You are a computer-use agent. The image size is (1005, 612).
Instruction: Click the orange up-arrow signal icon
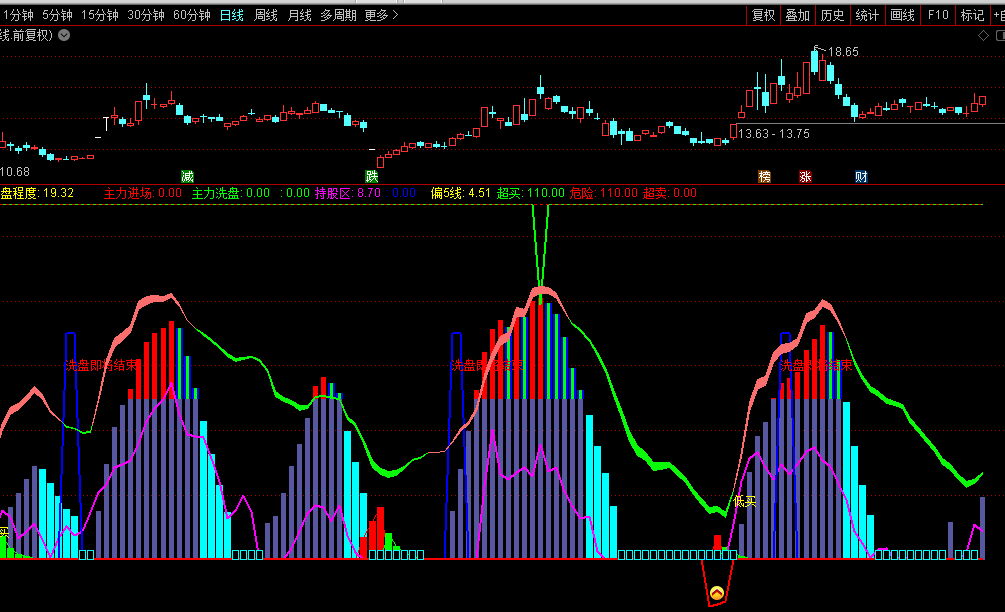[717, 593]
